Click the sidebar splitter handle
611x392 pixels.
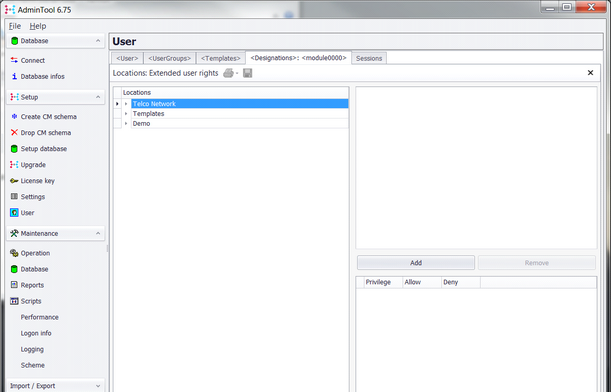[107, 249]
